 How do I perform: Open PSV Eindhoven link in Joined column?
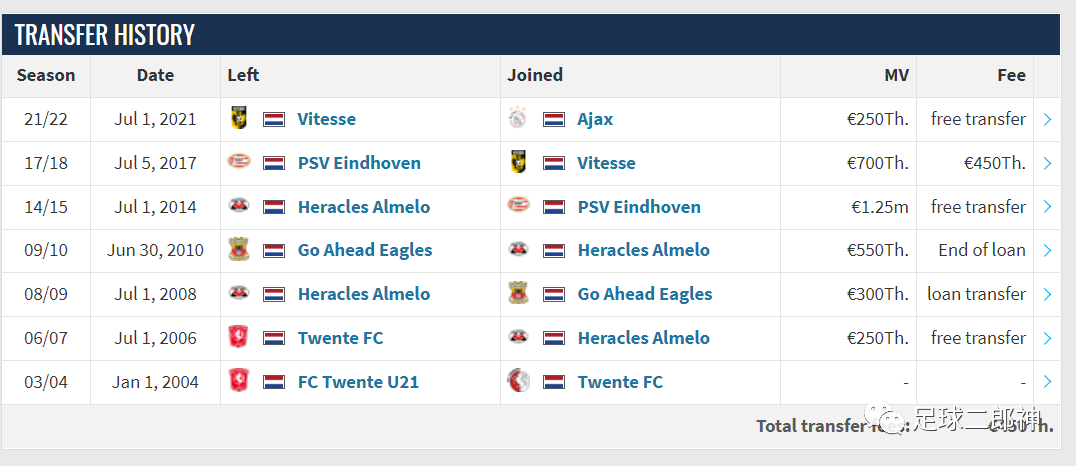coord(639,207)
